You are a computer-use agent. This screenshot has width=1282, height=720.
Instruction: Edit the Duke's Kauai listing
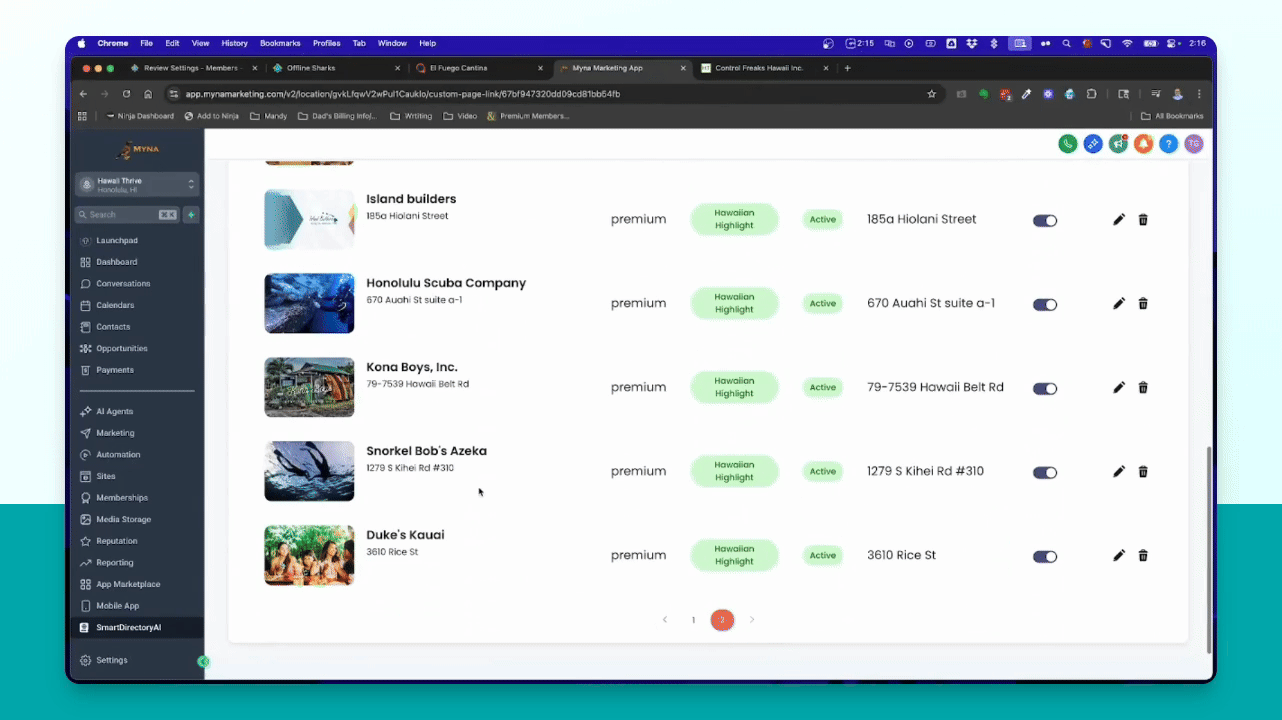coord(1119,556)
